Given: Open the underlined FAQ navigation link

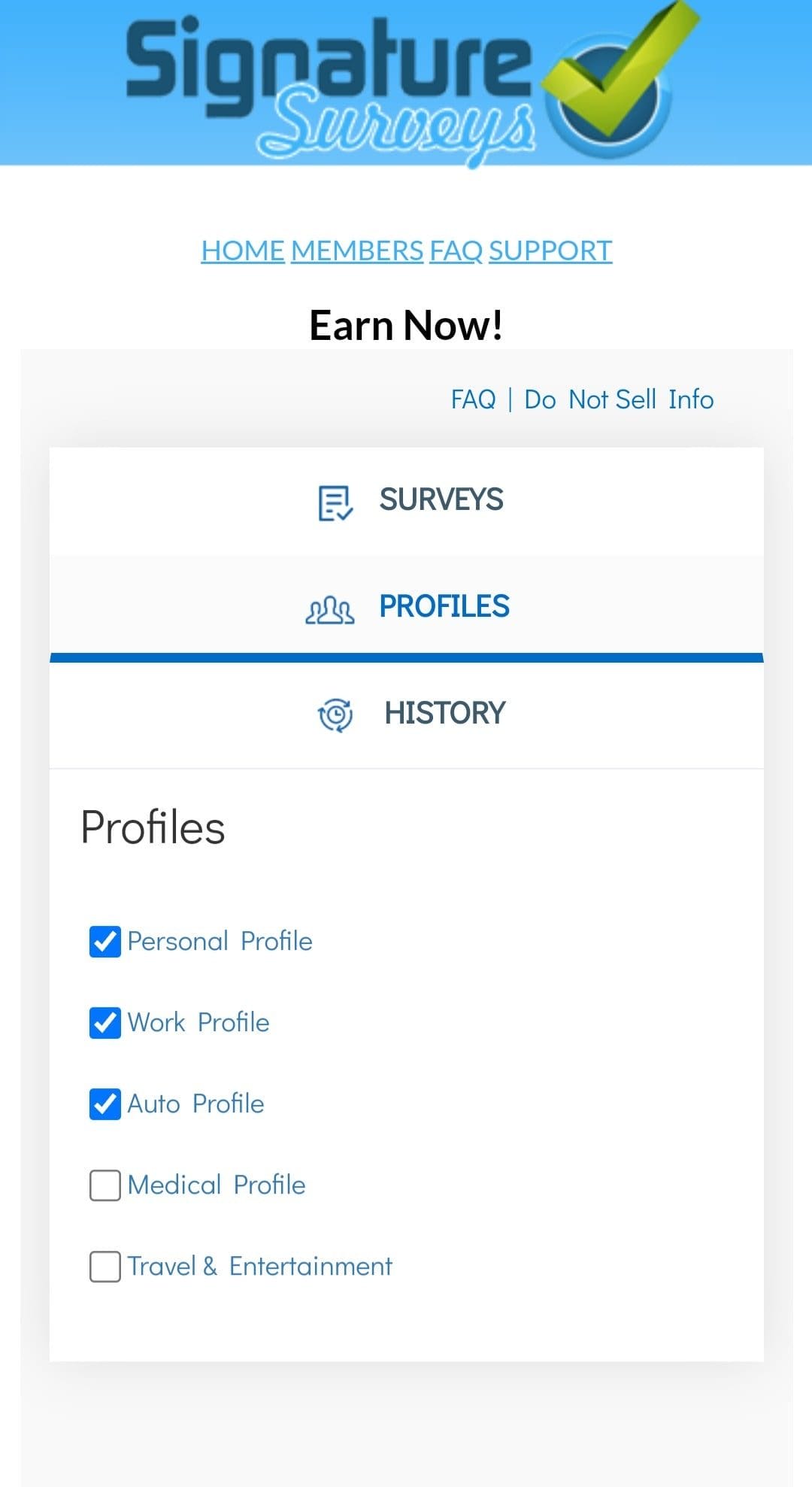Looking at the screenshot, I should (x=456, y=250).
